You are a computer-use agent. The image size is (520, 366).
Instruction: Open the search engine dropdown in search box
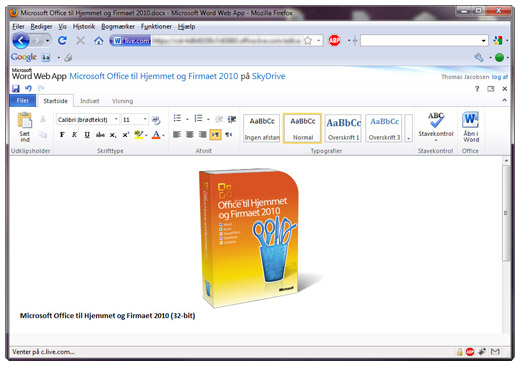[x=483, y=41]
